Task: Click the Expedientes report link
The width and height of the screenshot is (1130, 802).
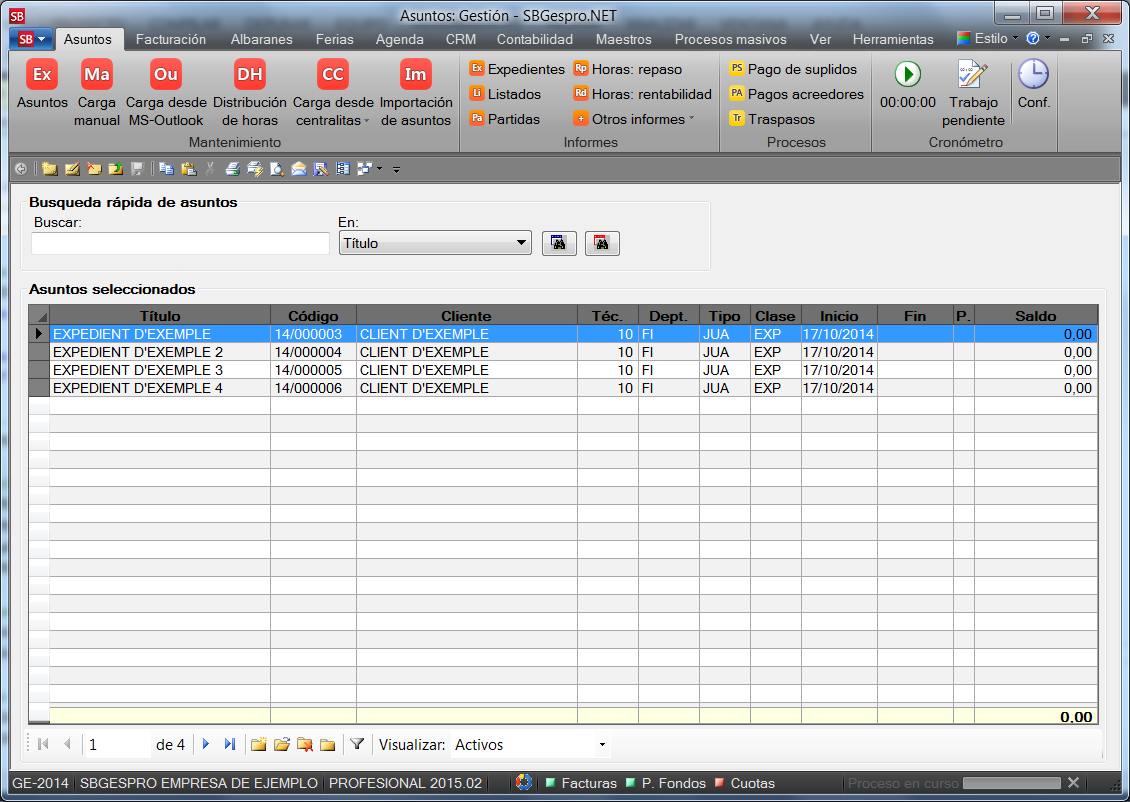Action: click(x=518, y=69)
